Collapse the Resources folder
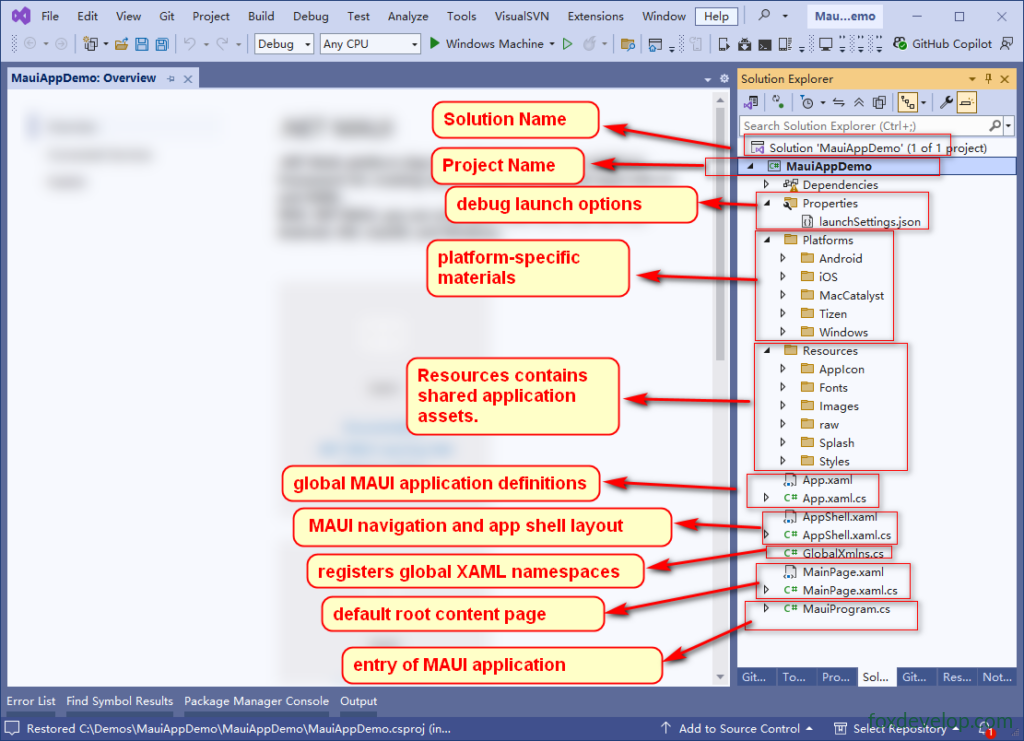The width and height of the screenshot is (1024, 741). coord(767,351)
